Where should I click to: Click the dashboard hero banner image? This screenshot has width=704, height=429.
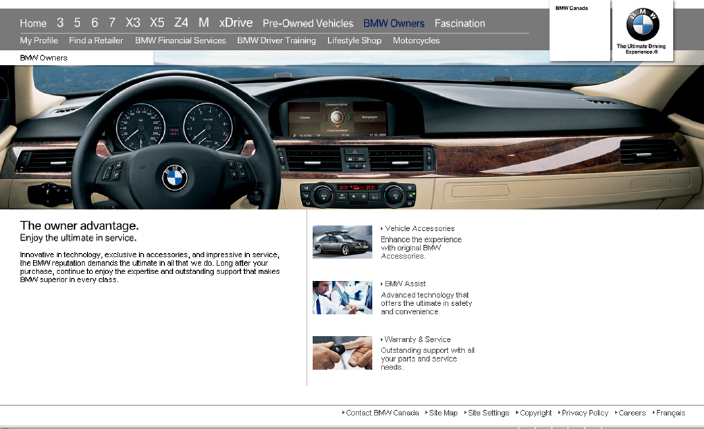pyautogui.click(x=352, y=137)
